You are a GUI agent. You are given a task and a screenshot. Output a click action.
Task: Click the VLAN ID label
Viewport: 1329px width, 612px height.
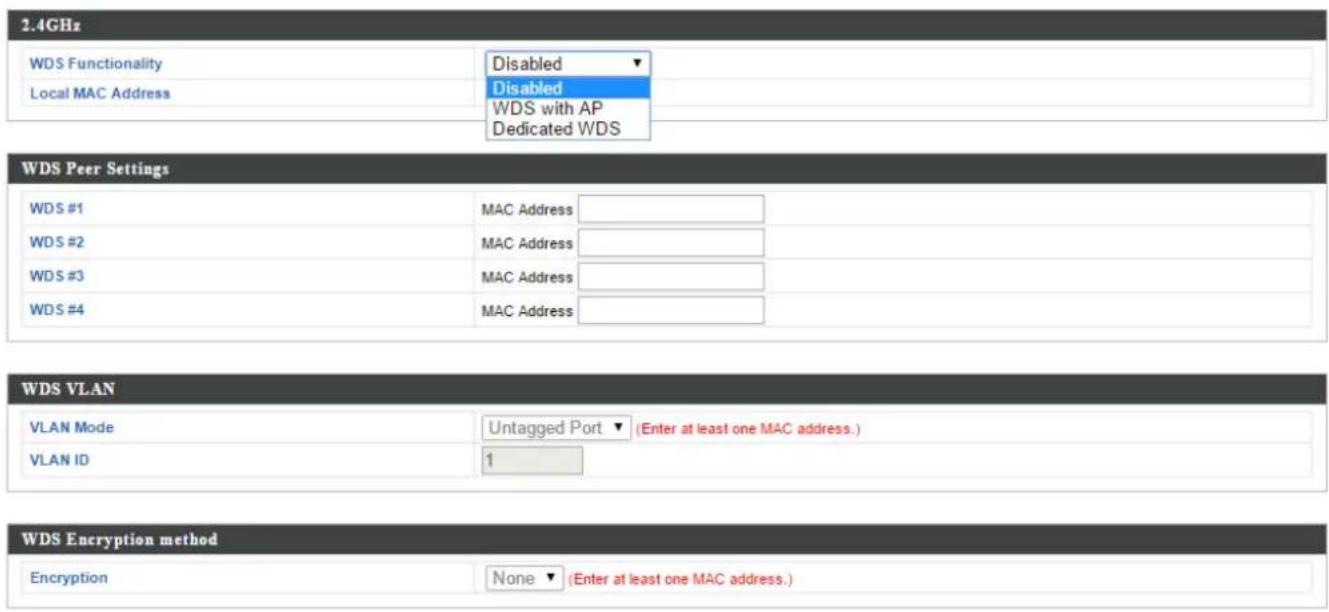coord(59,461)
